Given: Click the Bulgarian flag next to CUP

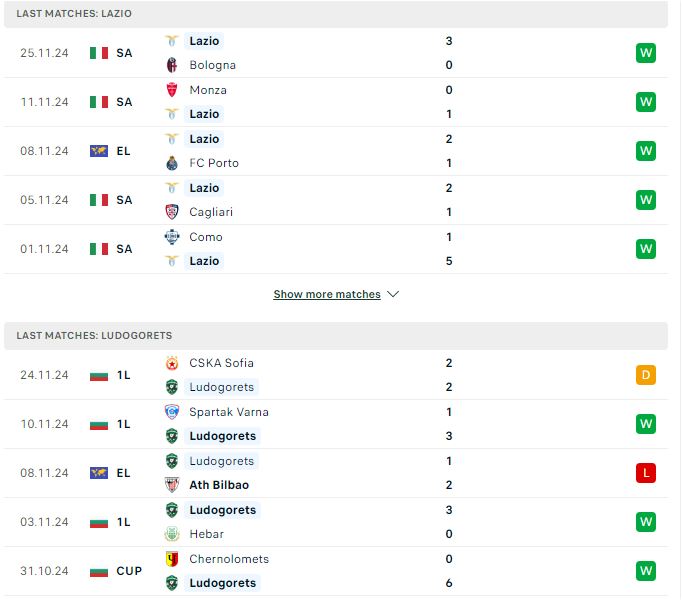Looking at the screenshot, I should pos(99,571).
